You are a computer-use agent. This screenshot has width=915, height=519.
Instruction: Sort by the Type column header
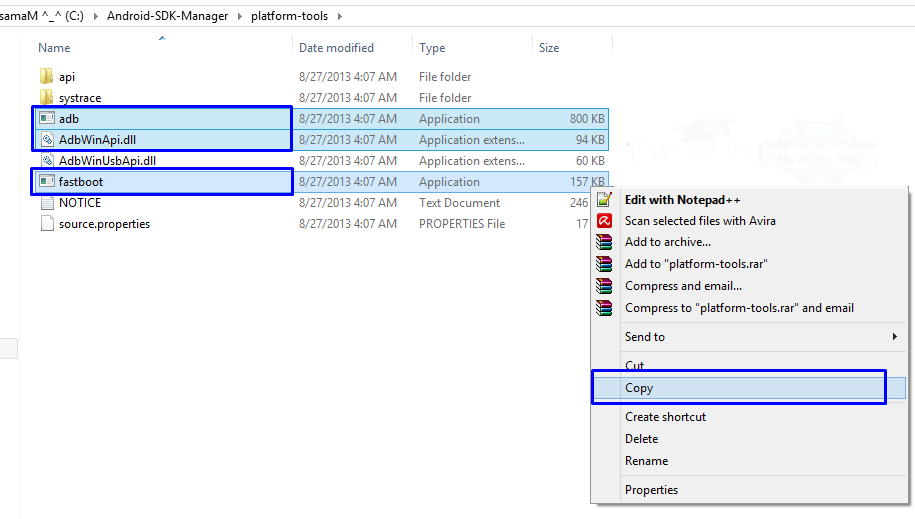click(432, 48)
